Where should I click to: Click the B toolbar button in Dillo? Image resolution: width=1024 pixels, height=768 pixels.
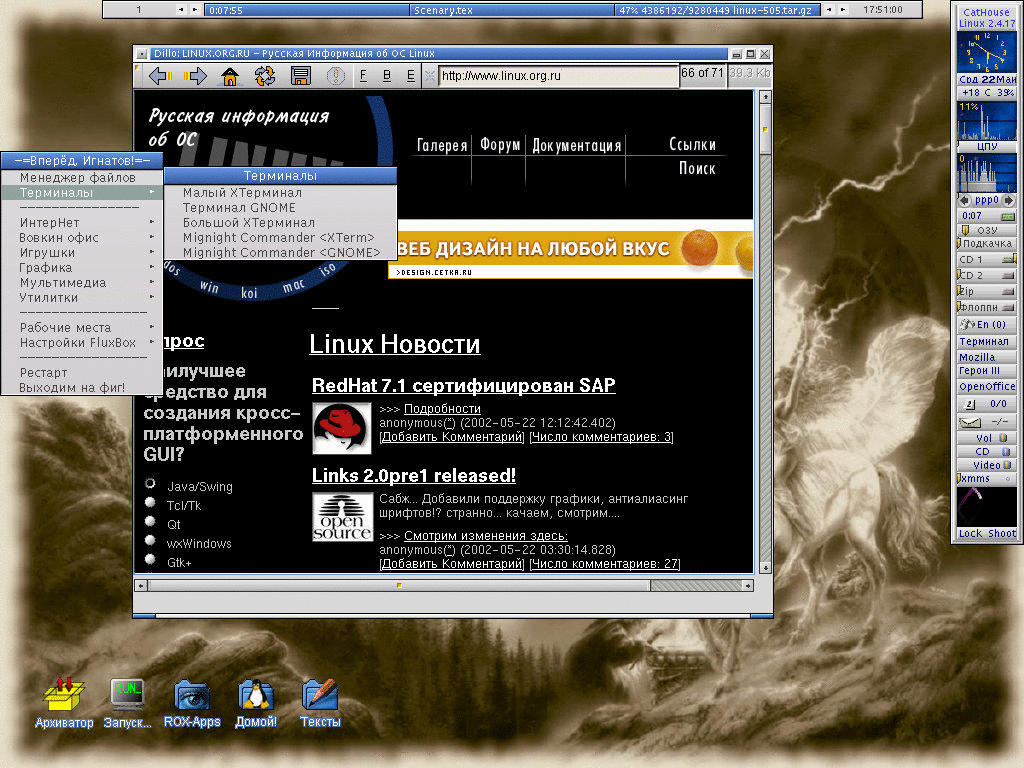pyautogui.click(x=387, y=76)
